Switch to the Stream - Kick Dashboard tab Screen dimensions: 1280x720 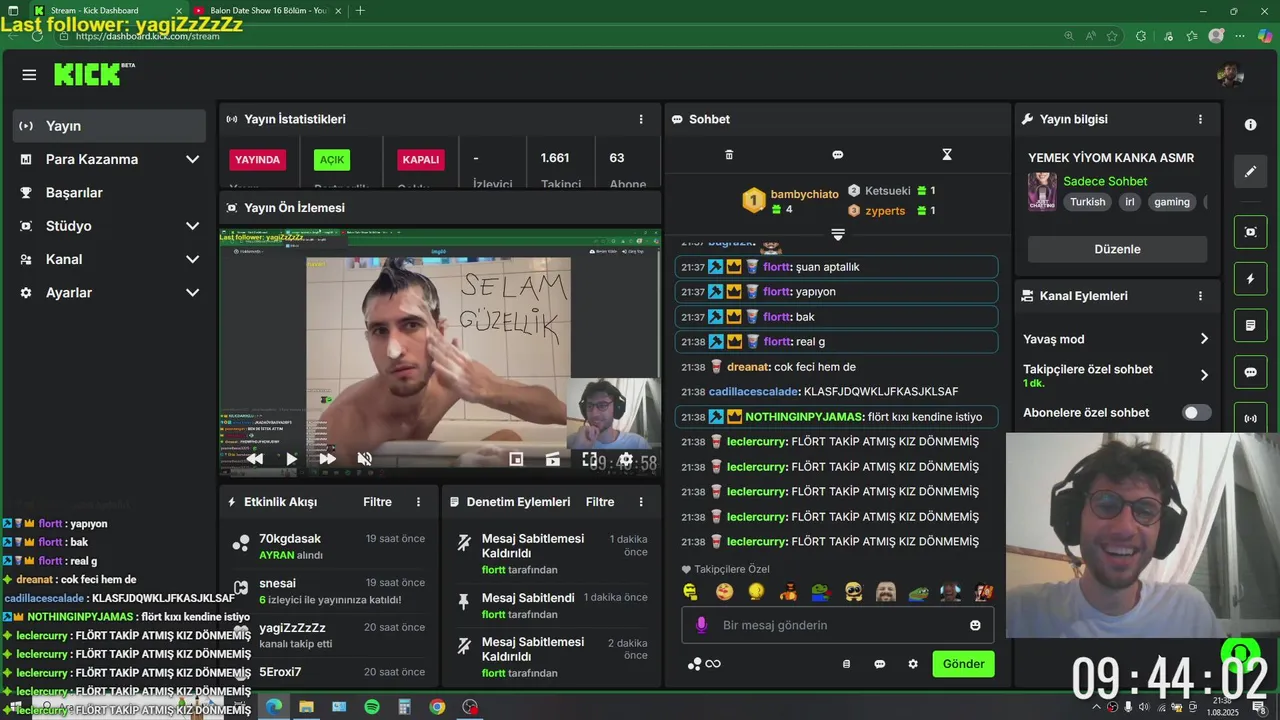[x=108, y=11]
